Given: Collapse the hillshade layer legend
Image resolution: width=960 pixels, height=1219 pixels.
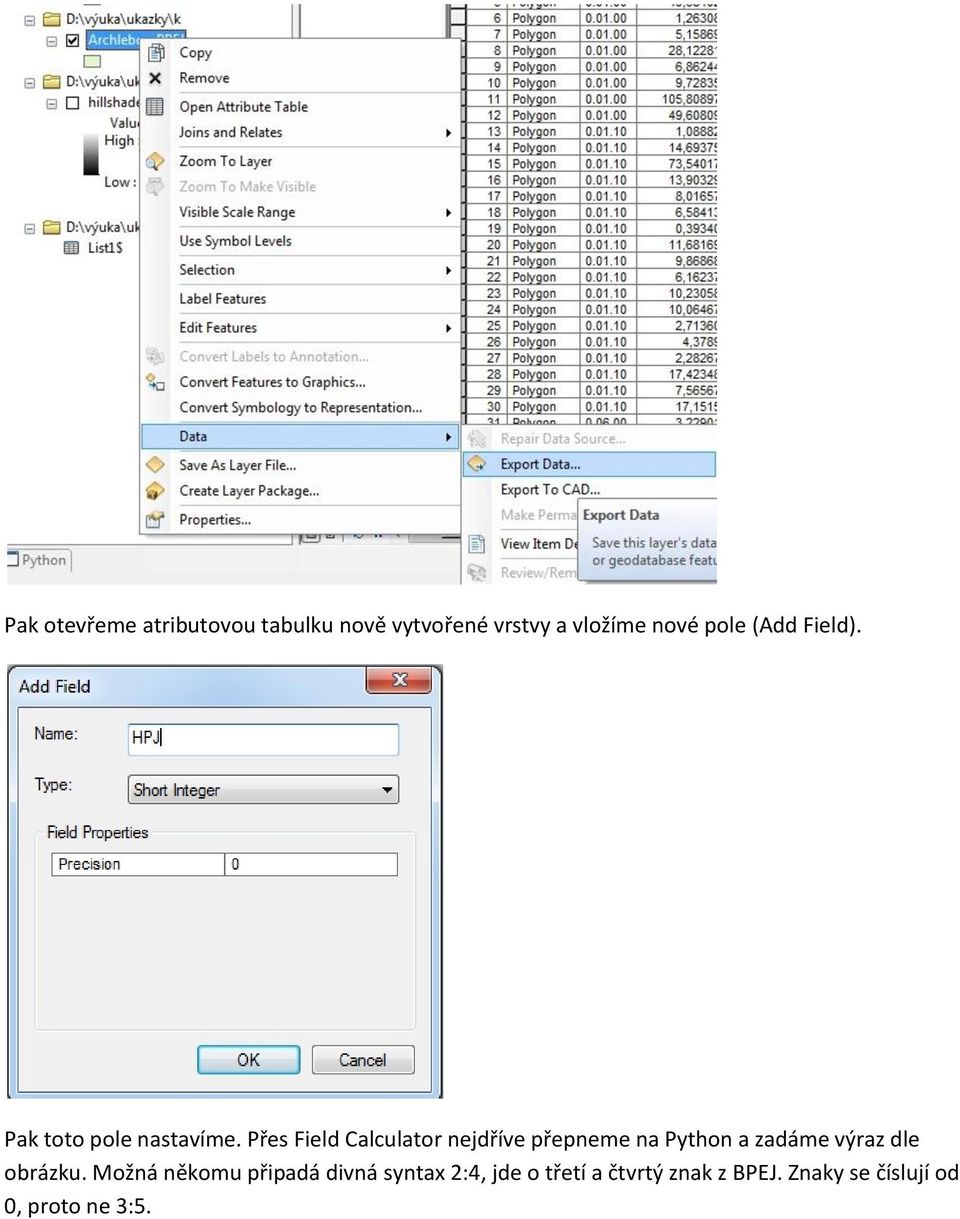Looking at the screenshot, I should coord(51,103).
